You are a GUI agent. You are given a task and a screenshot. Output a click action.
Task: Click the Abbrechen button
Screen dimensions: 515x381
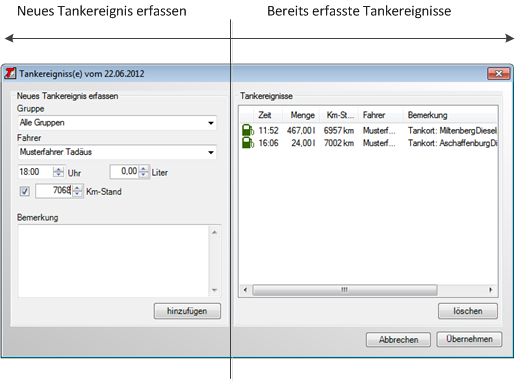click(398, 340)
